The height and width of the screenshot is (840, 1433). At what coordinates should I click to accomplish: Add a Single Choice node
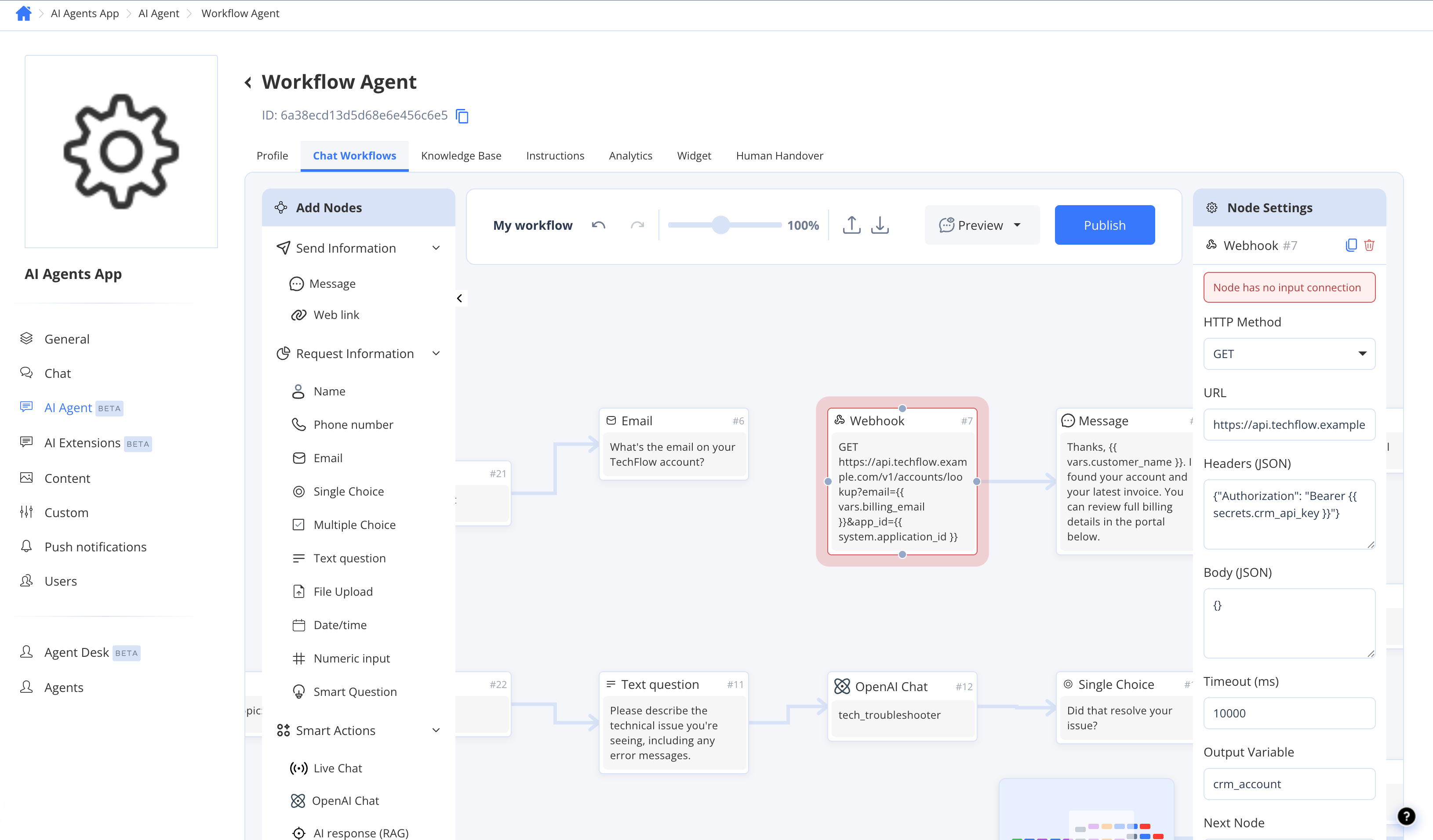(338, 492)
